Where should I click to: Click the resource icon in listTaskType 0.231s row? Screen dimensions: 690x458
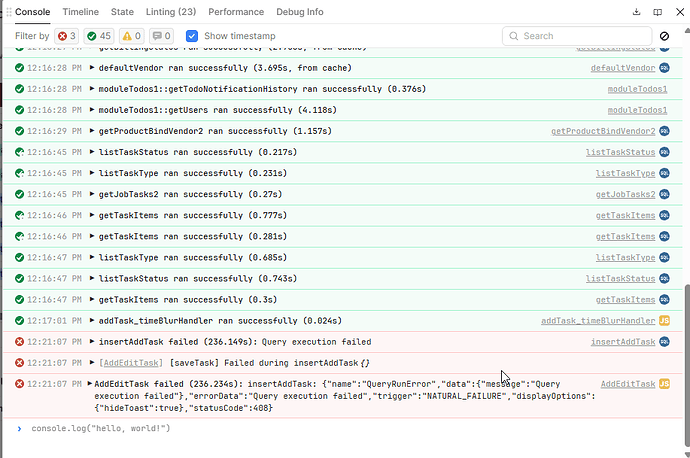coord(664,173)
